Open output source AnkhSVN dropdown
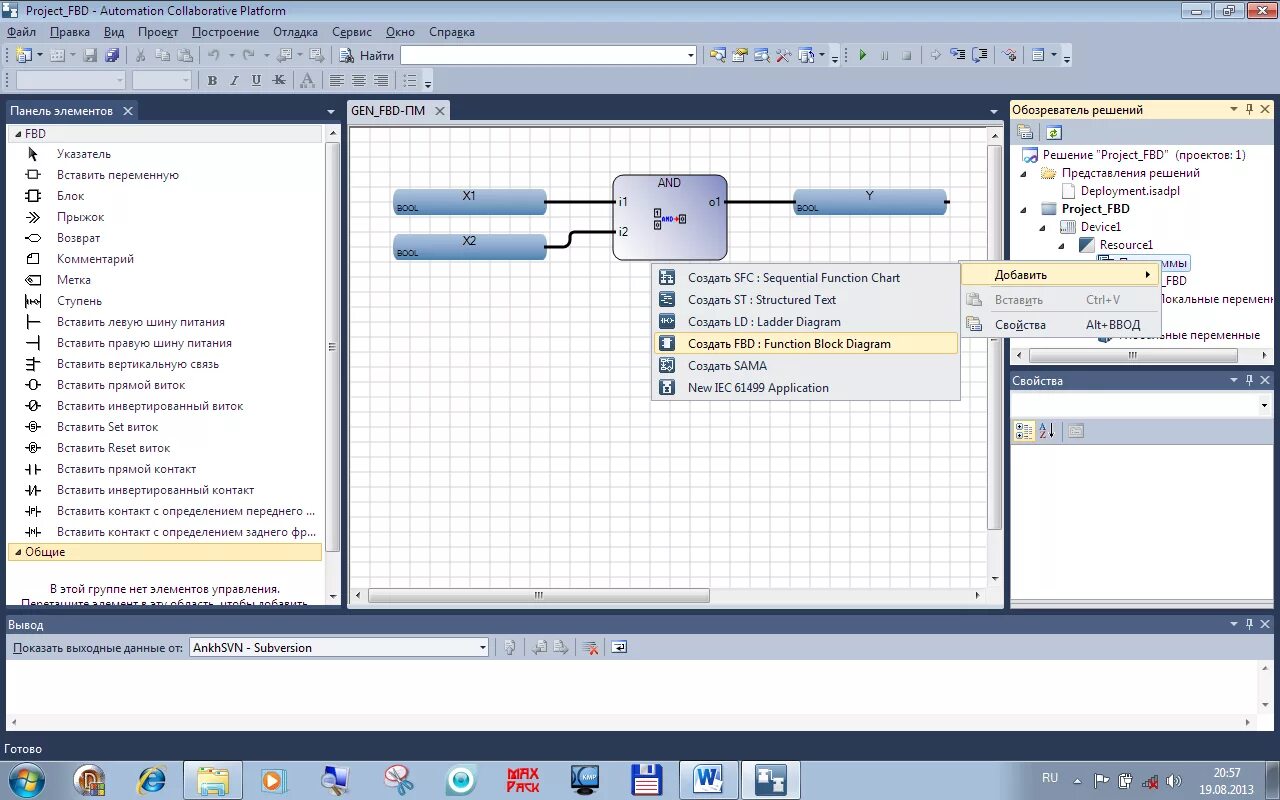 tap(482, 648)
